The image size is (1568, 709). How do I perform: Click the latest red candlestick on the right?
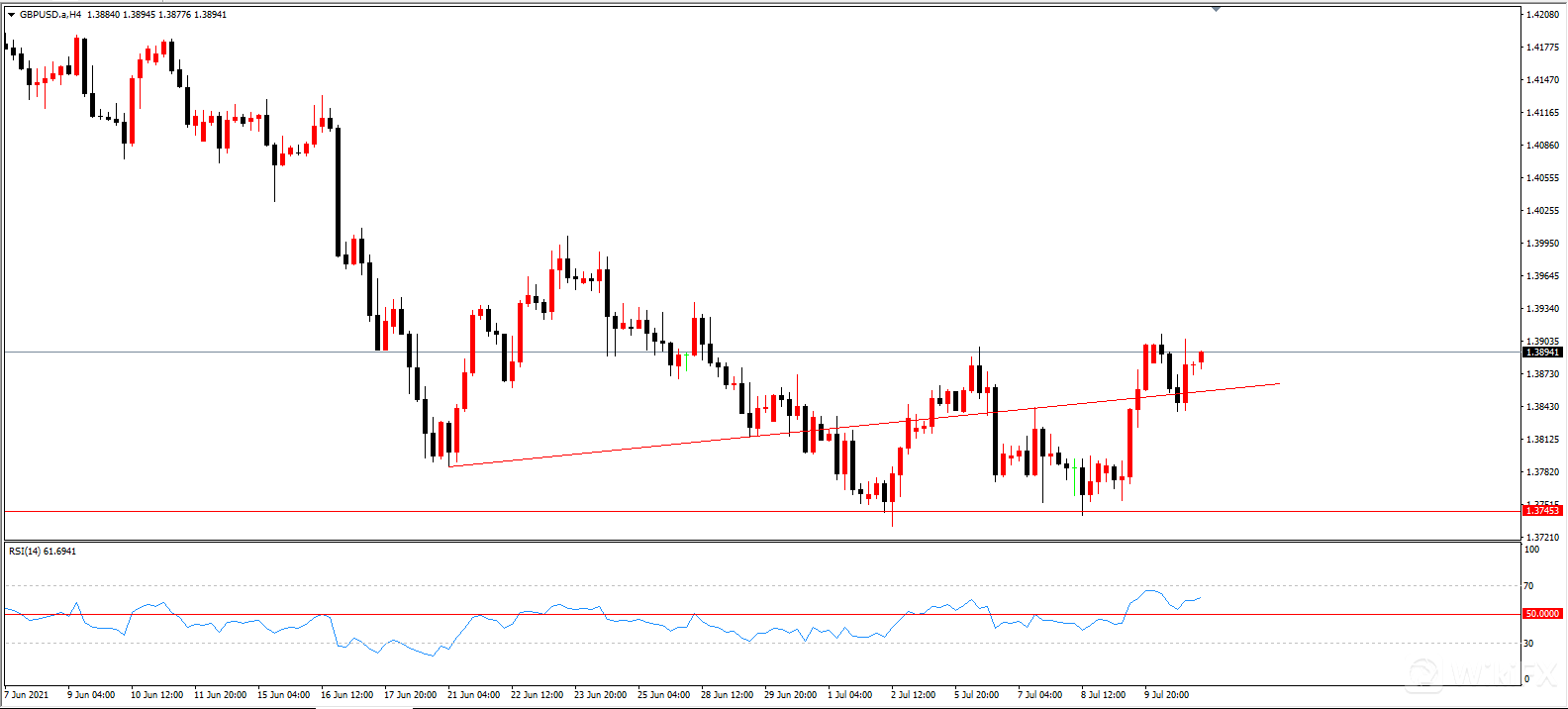click(x=1201, y=356)
